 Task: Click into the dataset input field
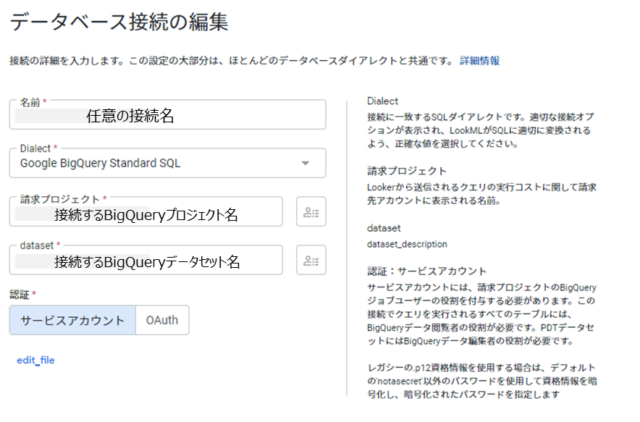tap(146, 260)
